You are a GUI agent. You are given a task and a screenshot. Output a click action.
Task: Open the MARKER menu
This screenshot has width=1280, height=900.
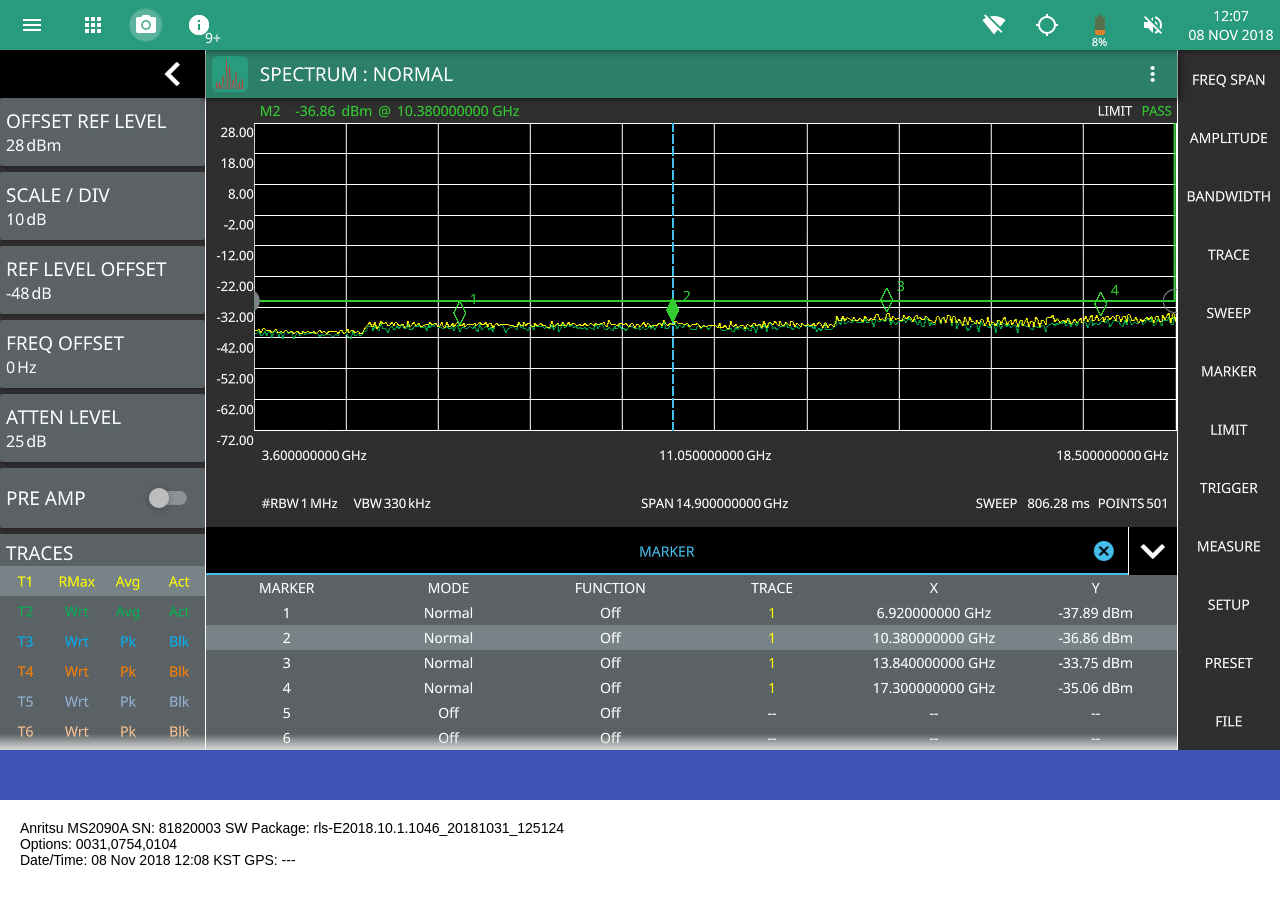point(1229,371)
